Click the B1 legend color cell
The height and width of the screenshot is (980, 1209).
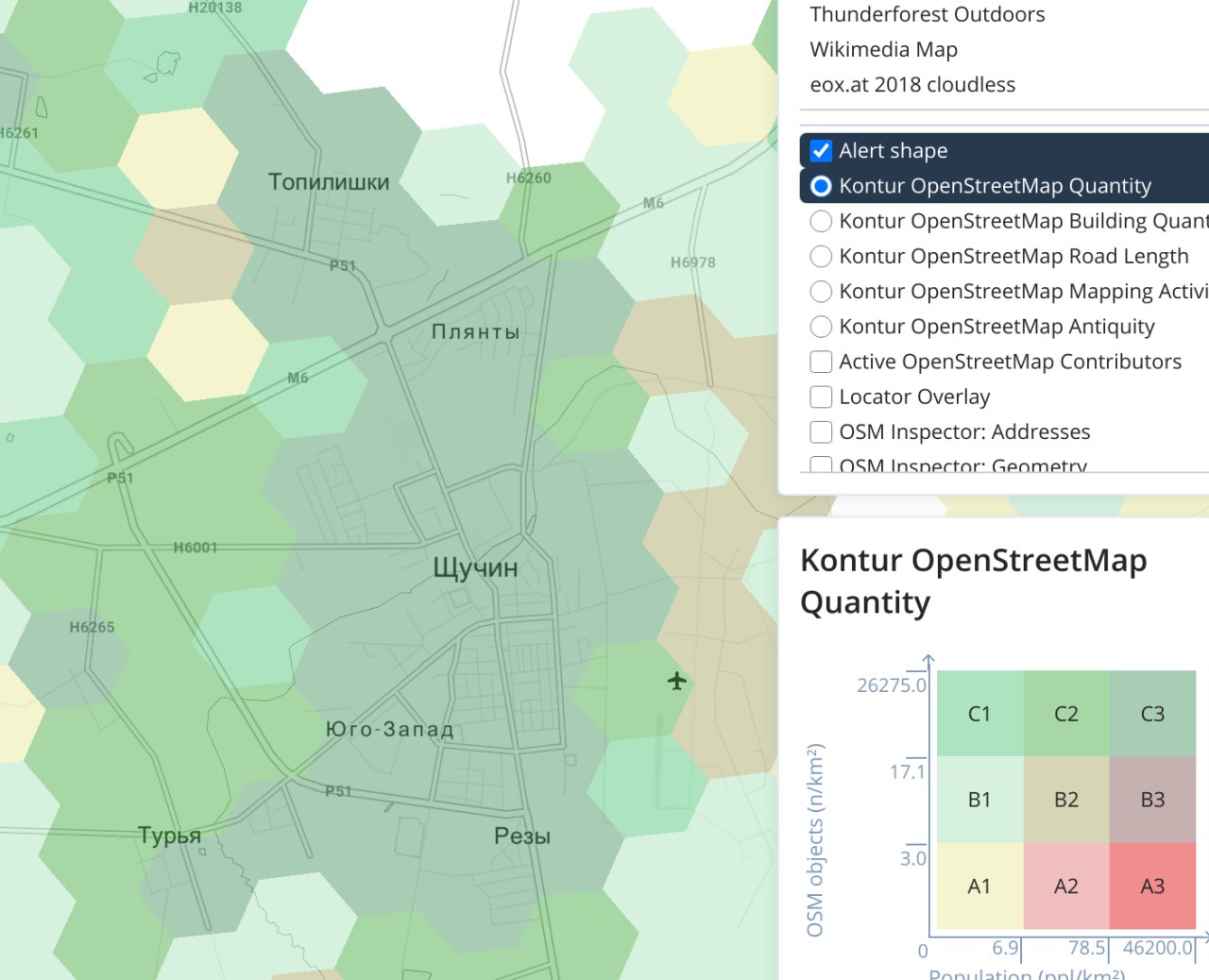click(x=979, y=800)
